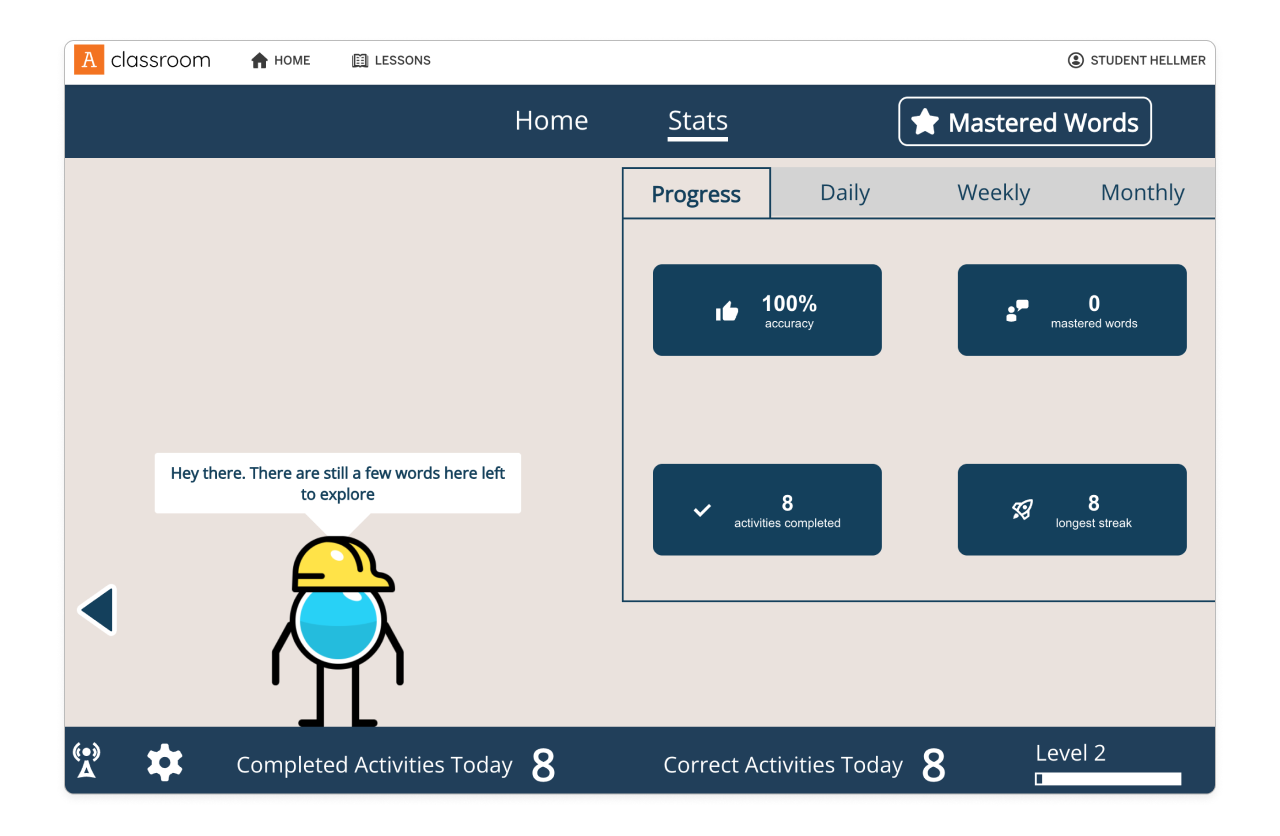Click the orange classroom logo
Viewport: 1280px width, 836px height.
89,59
